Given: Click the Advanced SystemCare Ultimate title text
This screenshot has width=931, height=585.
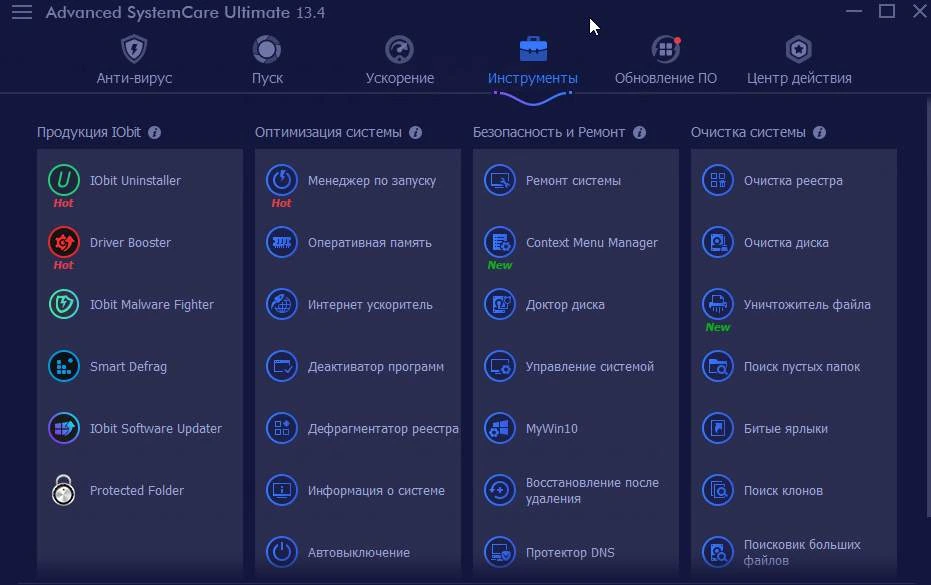Looking at the screenshot, I should 185,12.
